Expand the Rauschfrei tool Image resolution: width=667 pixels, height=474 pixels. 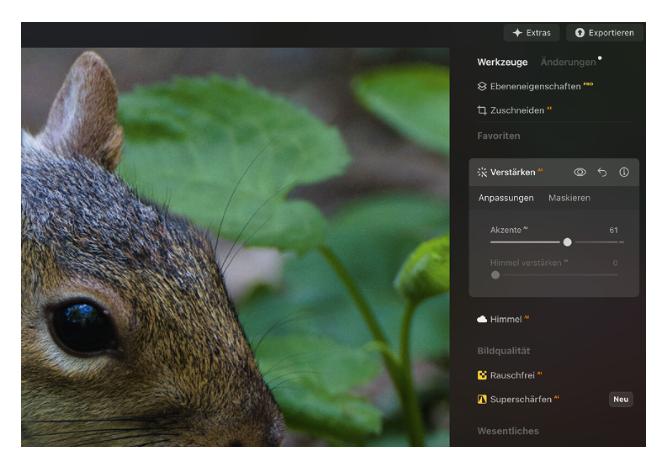pyautogui.click(x=510, y=375)
